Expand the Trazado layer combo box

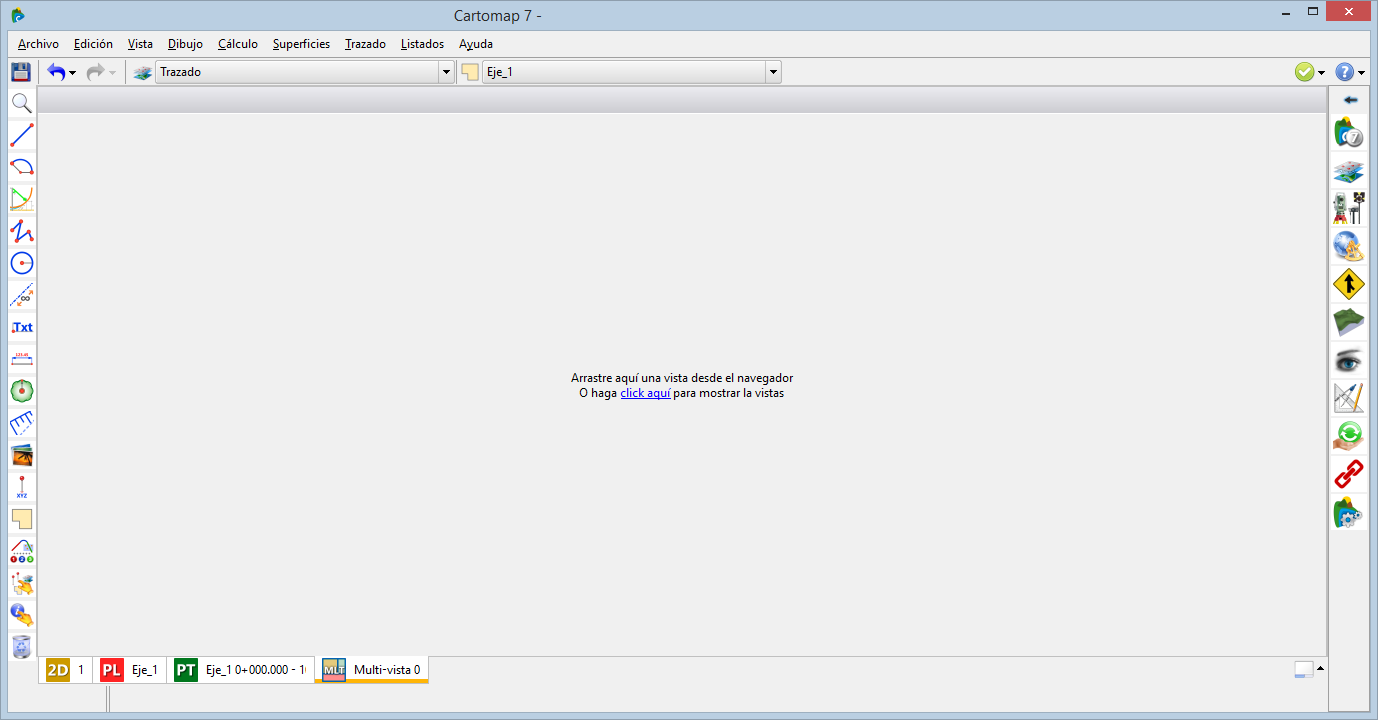pyautogui.click(x=446, y=72)
